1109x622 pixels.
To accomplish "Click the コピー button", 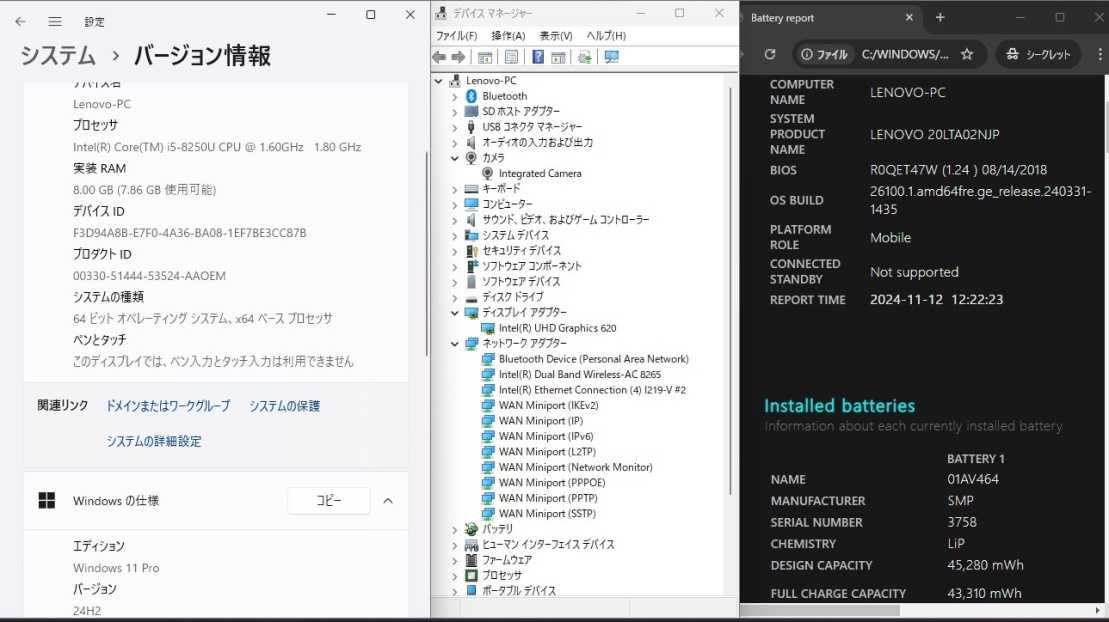I will (x=328, y=500).
